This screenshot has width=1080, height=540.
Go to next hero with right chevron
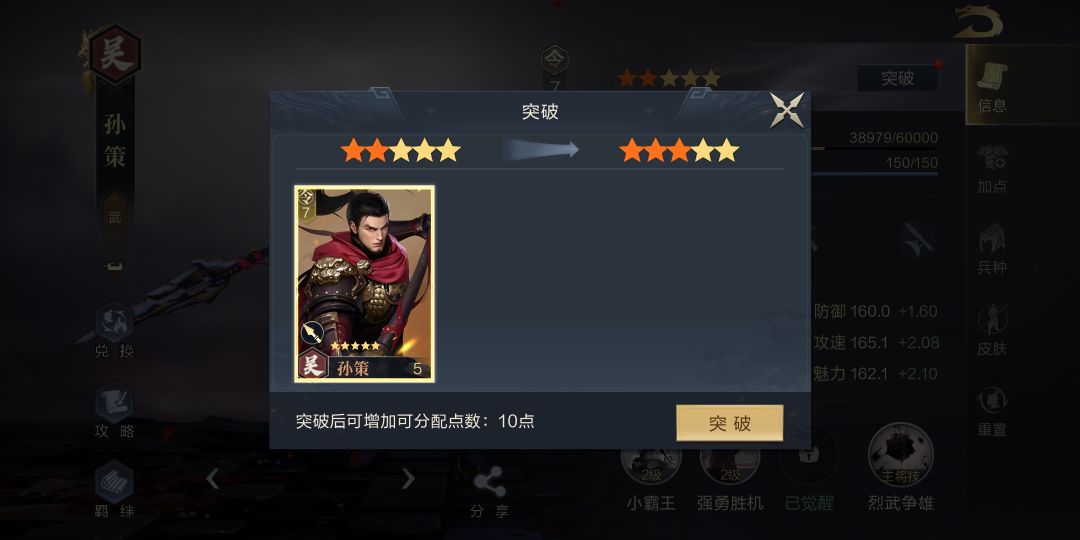pos(408,478)
